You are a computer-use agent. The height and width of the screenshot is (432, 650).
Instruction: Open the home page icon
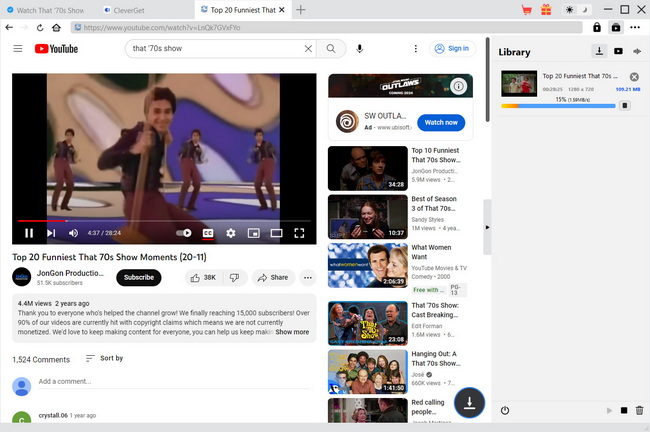coord(56,28)
